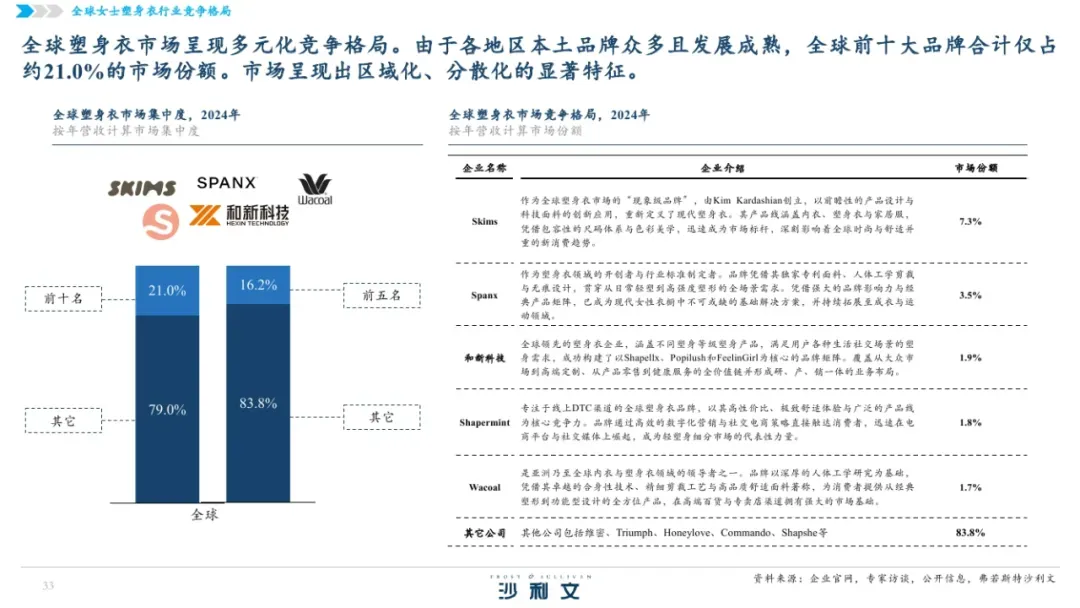Click the main headline starting 全球塑身衣市场呈现多元化竞争格局
The image size is (1080, 608).
[x=539, y=58]
